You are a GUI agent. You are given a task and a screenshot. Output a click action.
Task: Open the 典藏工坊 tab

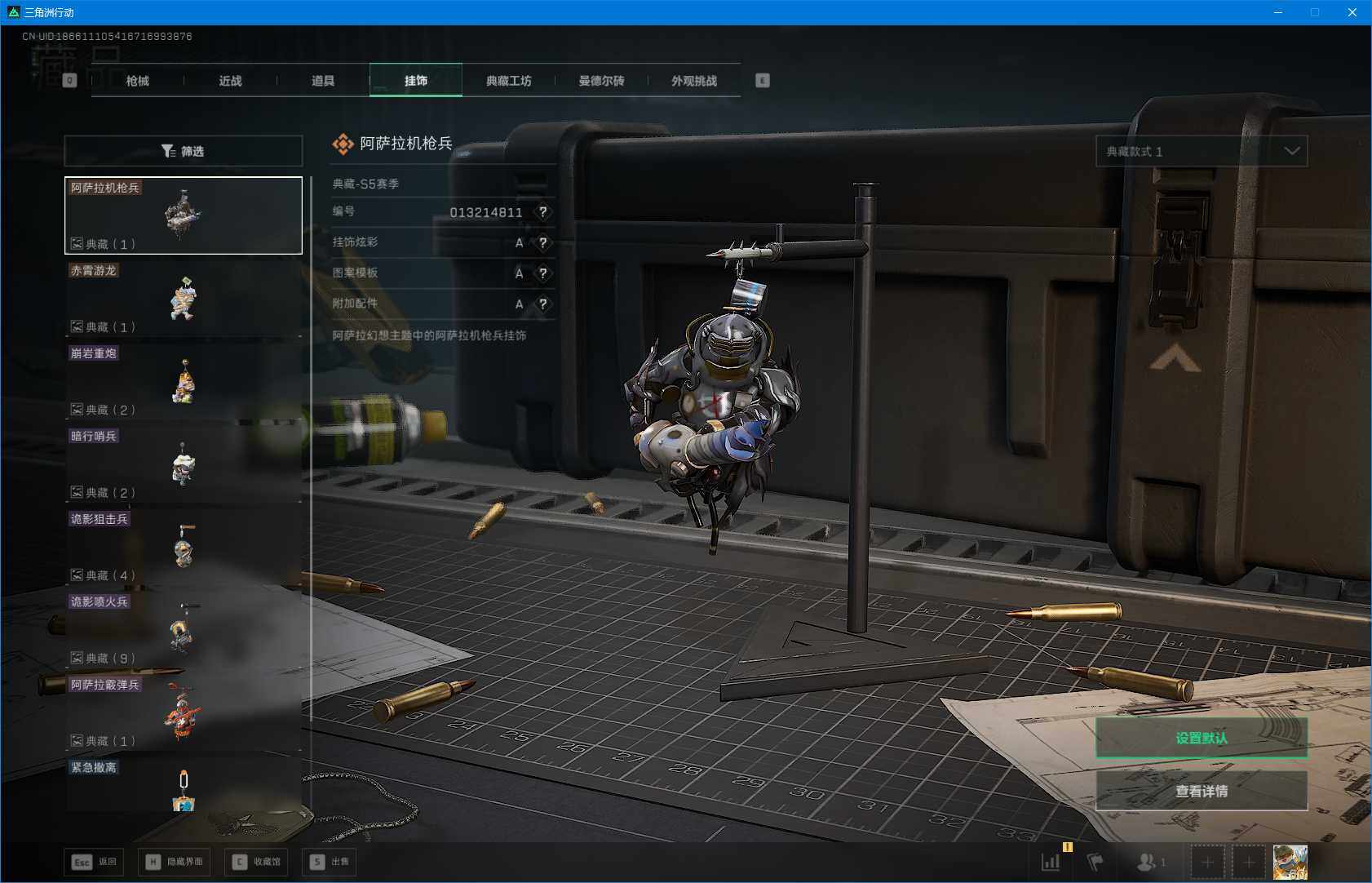click(x=508, y=81)
